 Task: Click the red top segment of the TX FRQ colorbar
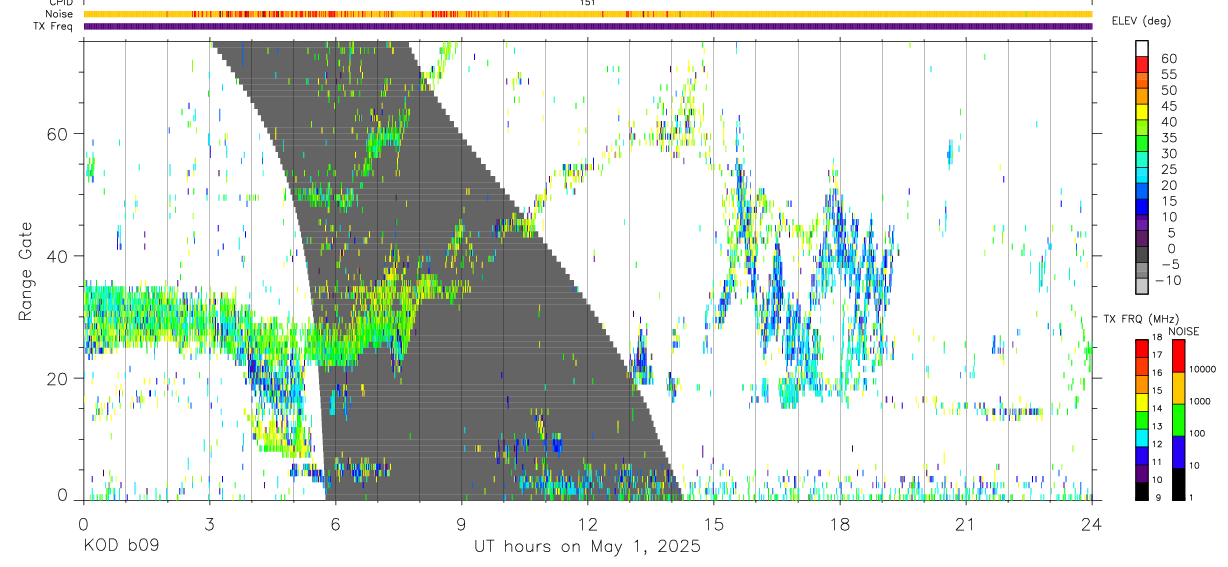(x=1142, y=347)
